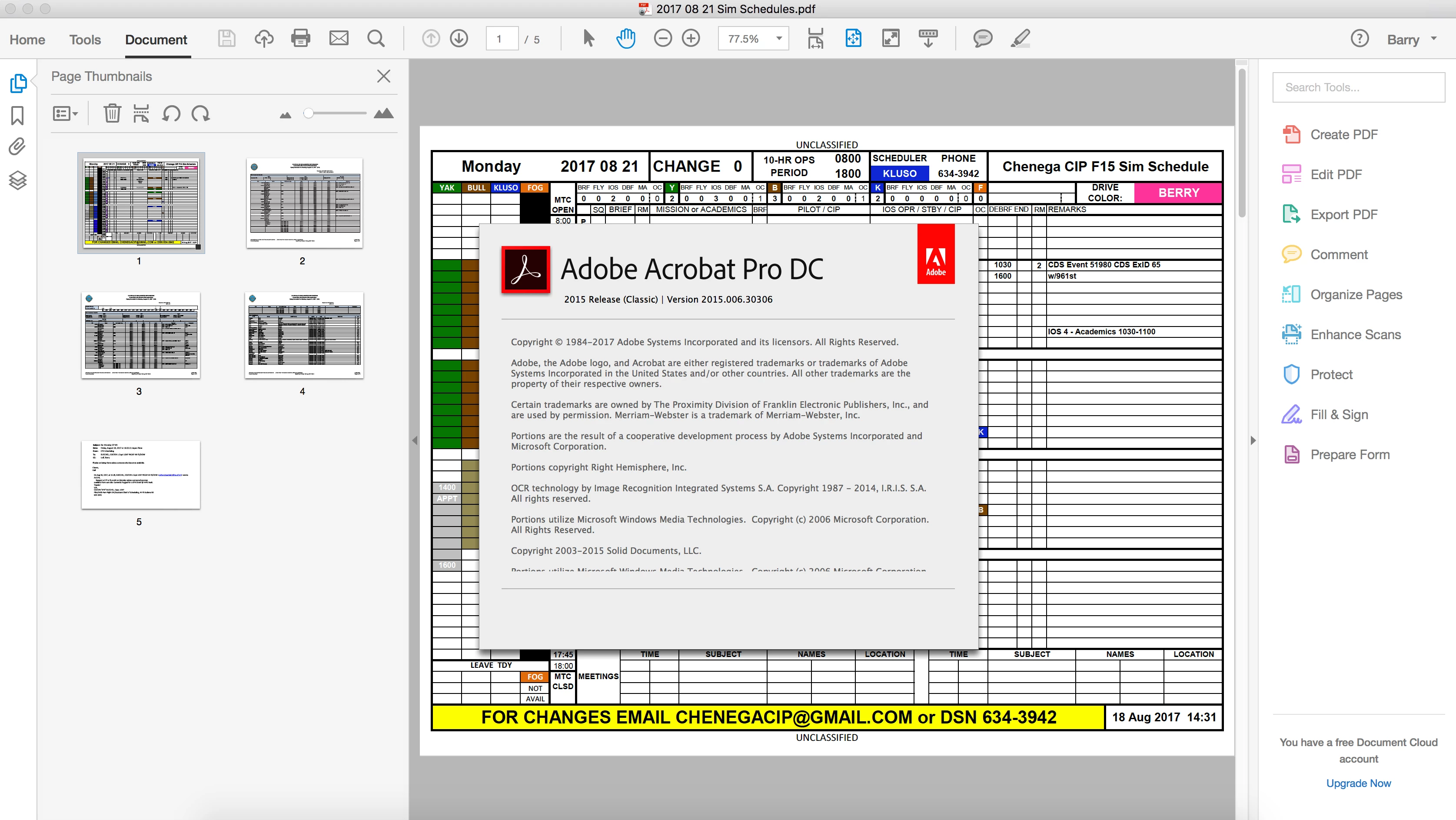Open the zoom percentage dropdown

click(779, 38)
